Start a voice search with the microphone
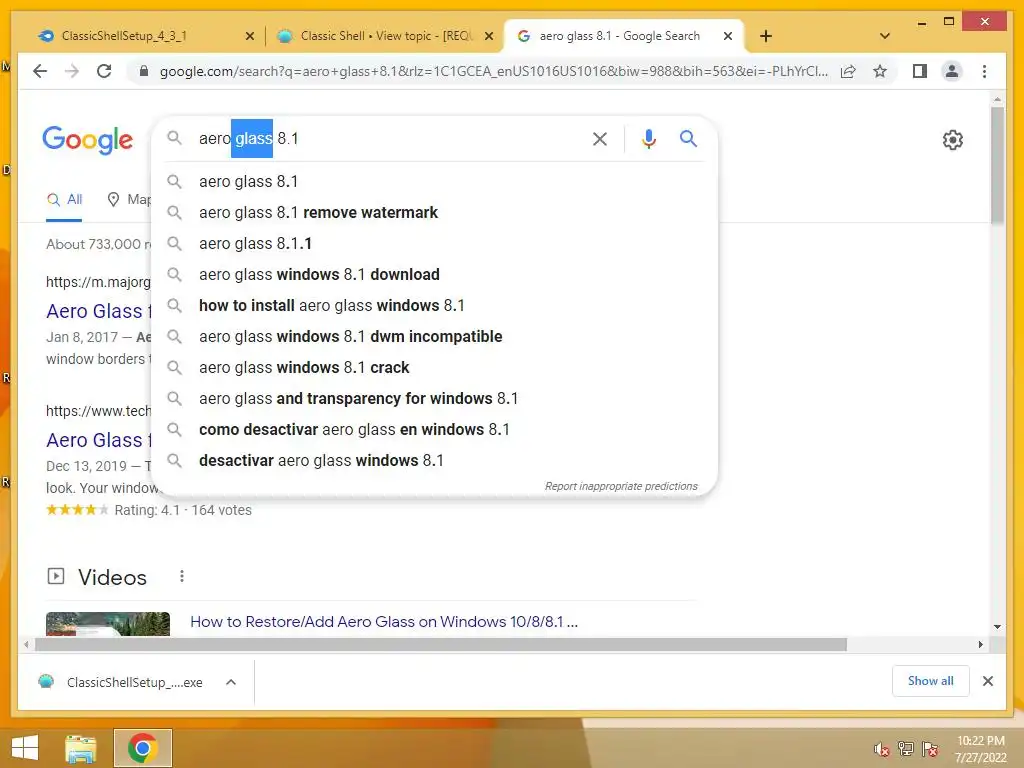 pos(648,138)
